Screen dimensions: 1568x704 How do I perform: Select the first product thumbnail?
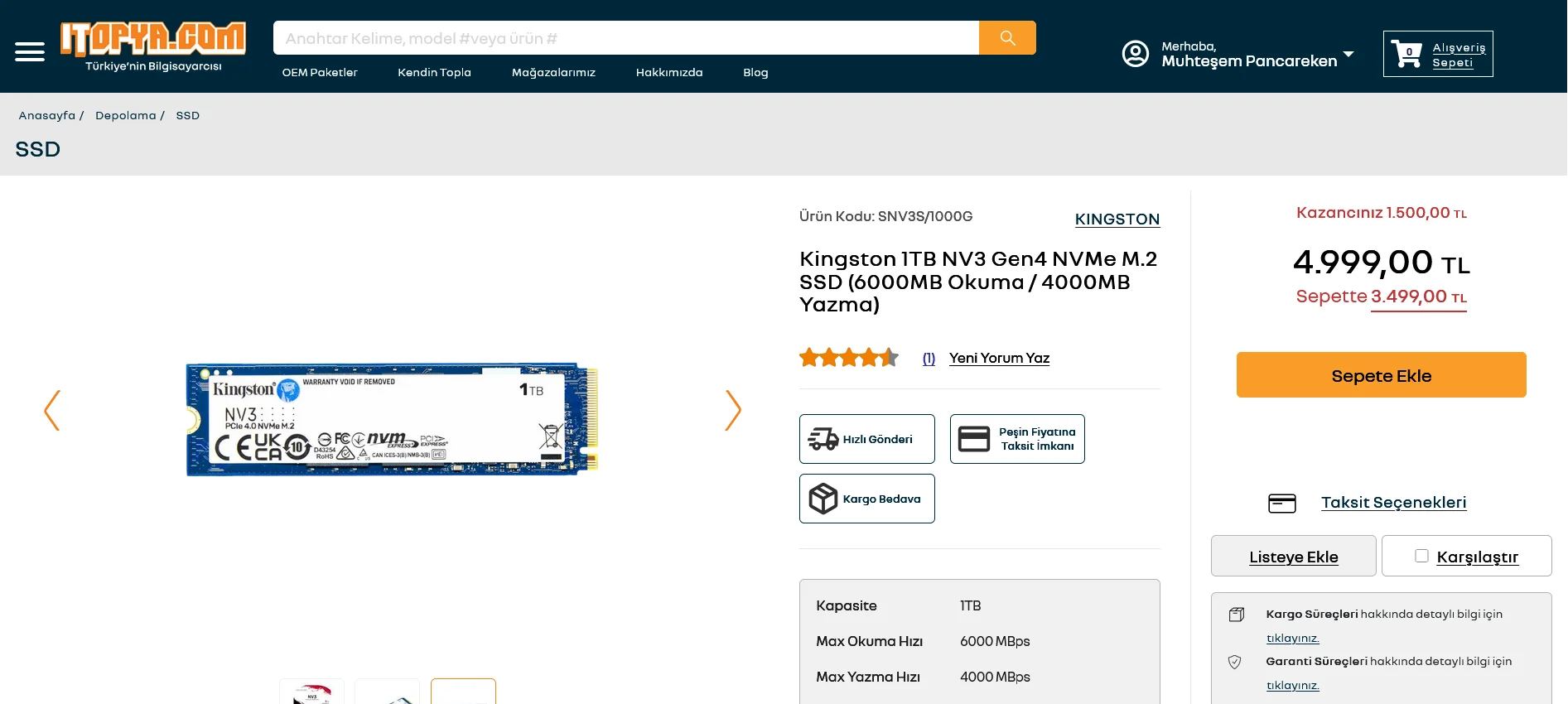[311, 692]
